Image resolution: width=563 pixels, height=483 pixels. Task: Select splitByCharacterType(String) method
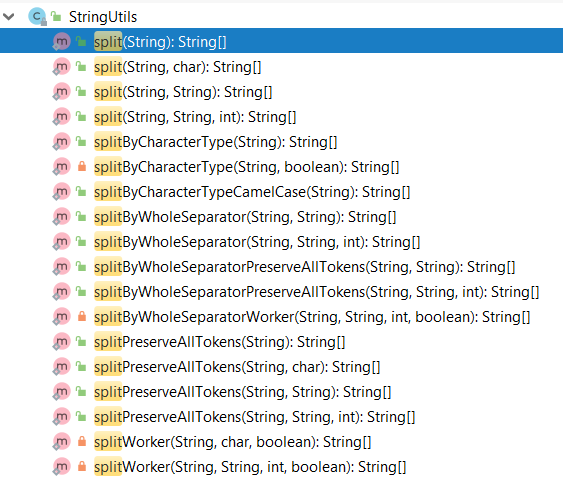tap(215, 142)
